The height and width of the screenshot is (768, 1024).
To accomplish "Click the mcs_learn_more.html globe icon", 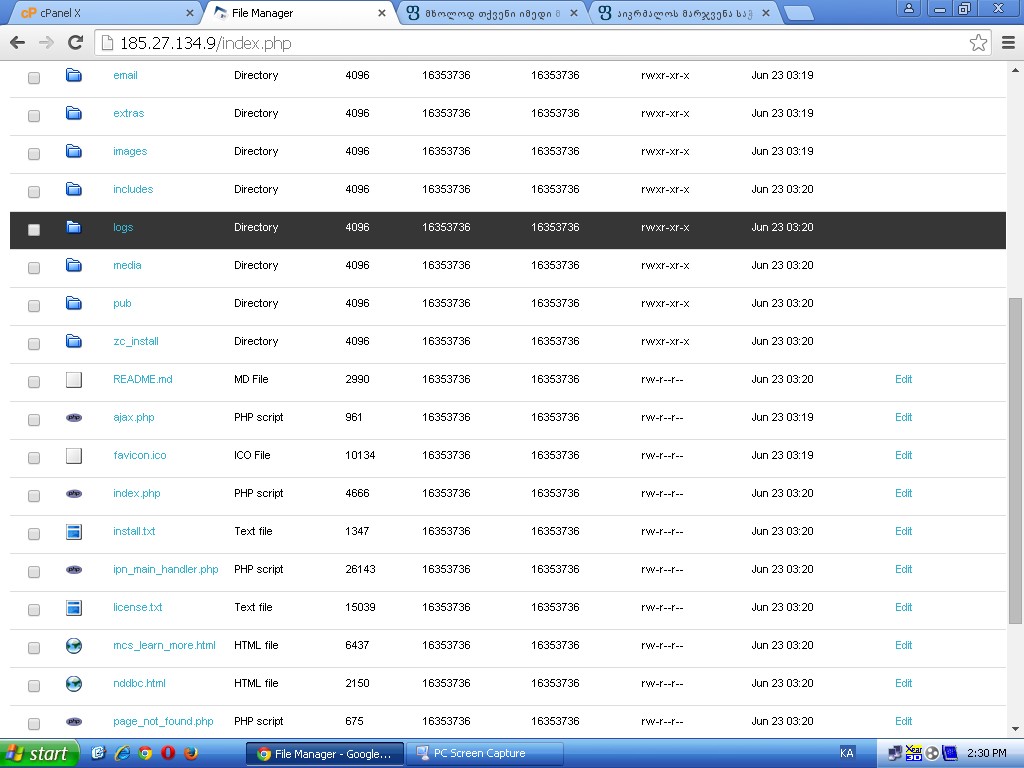I will 74,645.
